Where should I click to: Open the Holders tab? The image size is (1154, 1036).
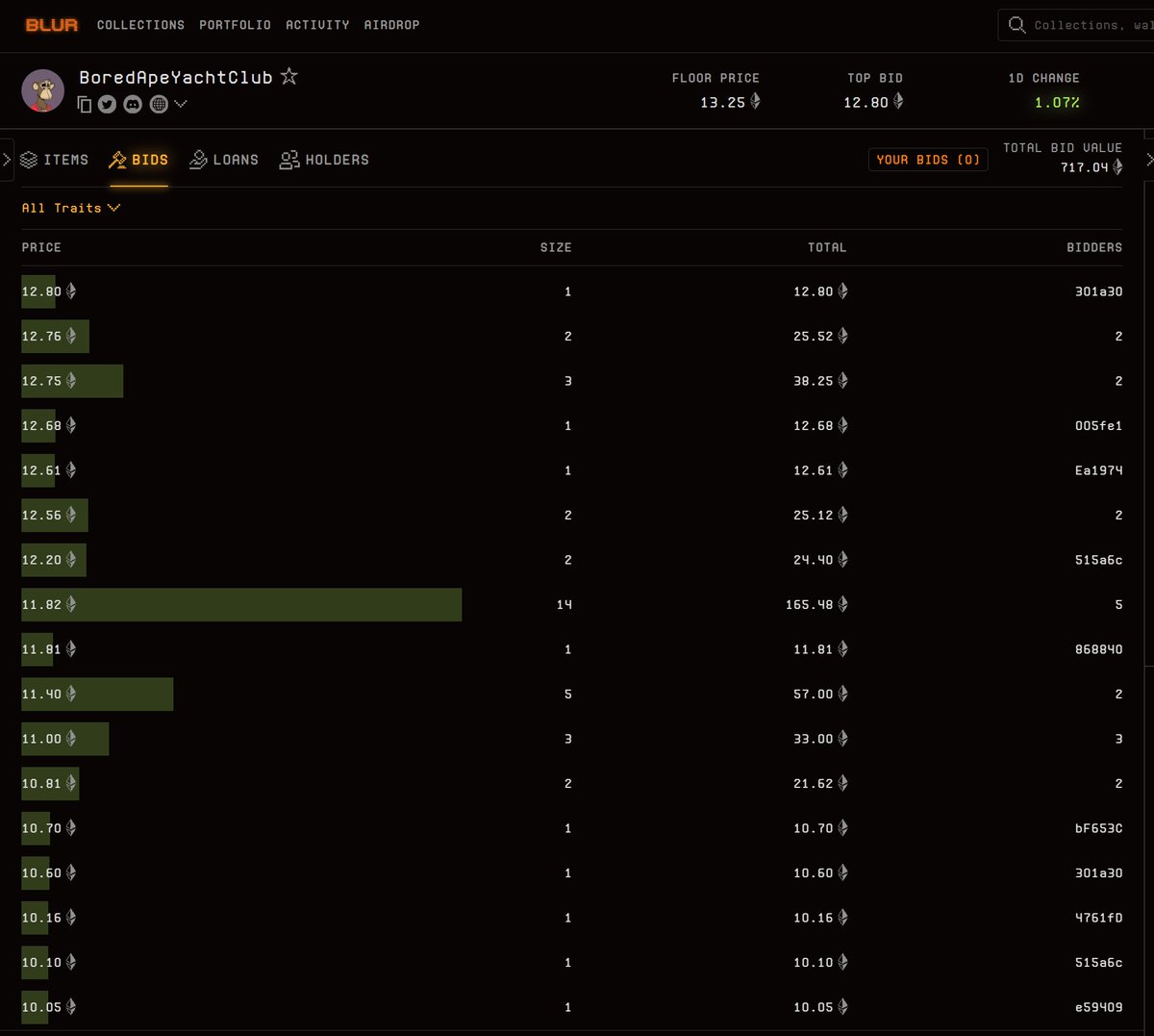[x=324, y=160]
